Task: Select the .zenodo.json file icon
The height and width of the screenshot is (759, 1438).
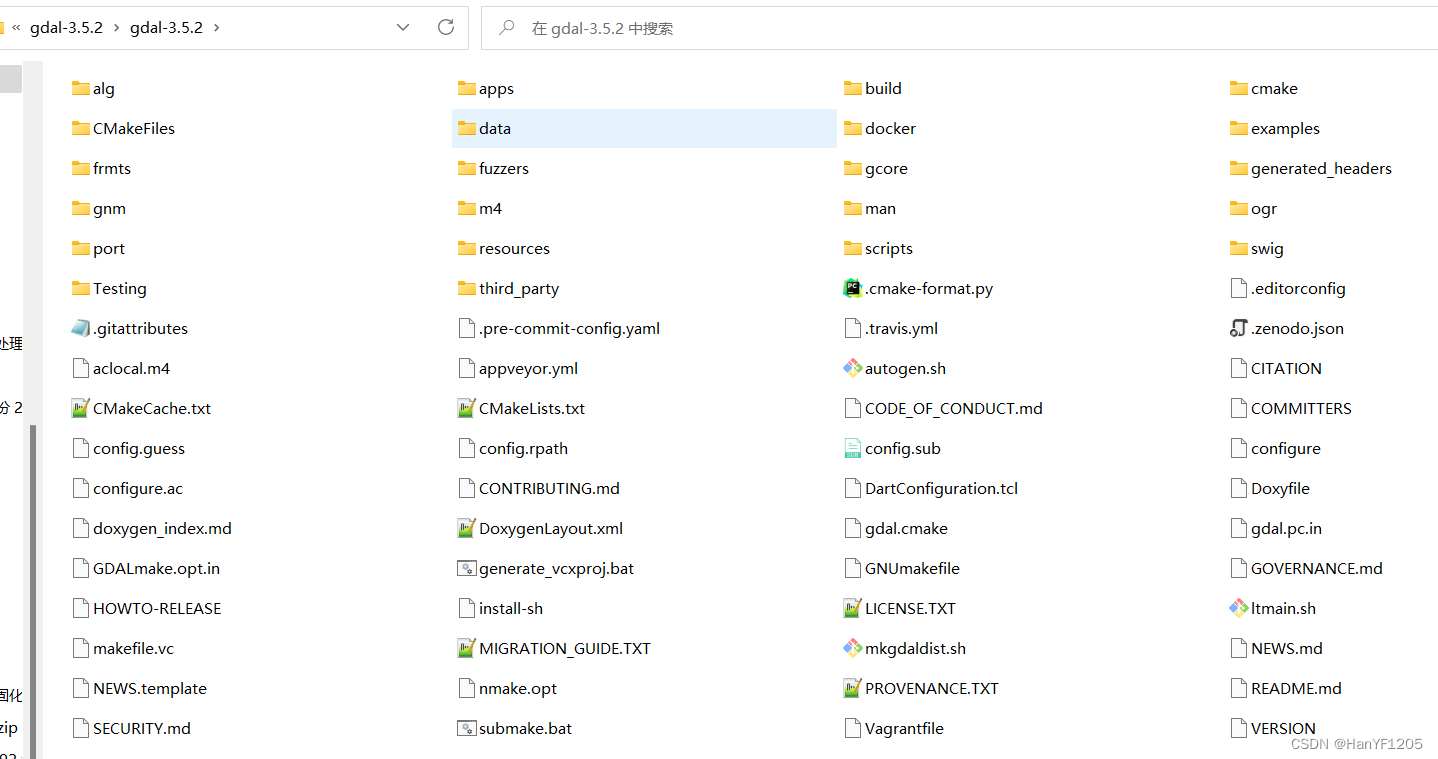Action: [x=1239, y=328]
